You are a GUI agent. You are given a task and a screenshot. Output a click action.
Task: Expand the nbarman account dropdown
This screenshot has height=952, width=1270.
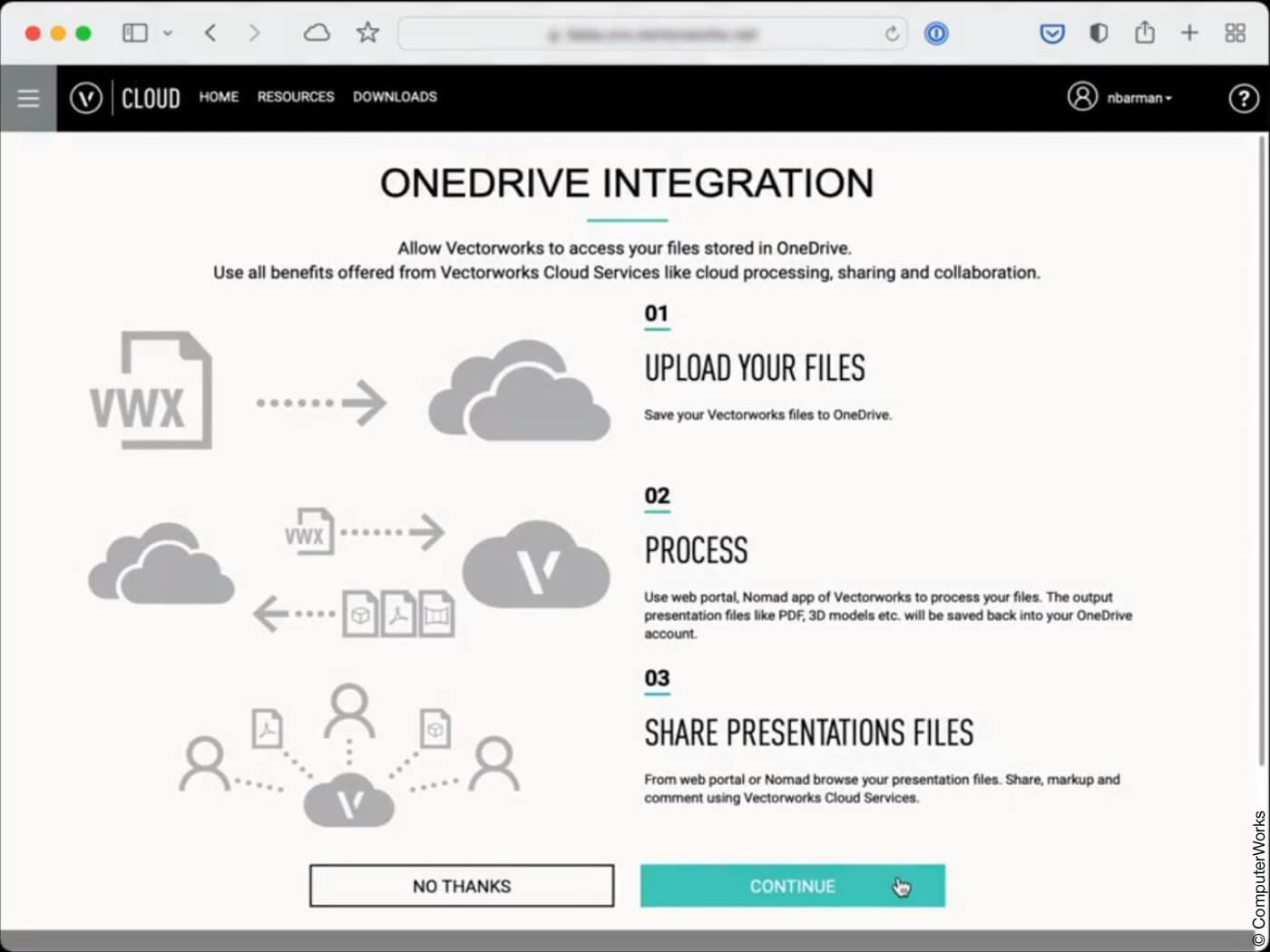[x=1139, y=98]
